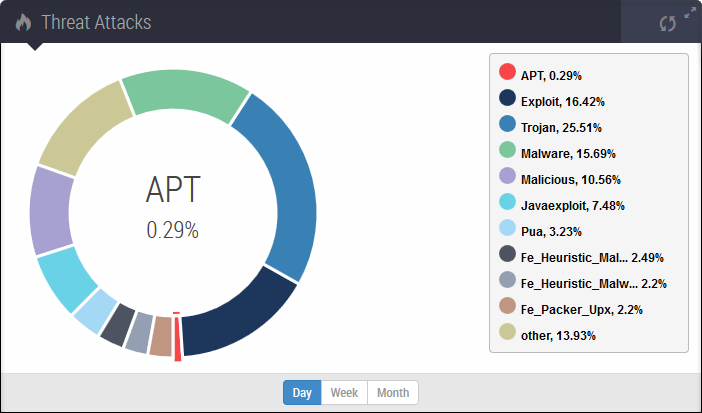The image size is (702, 413).
Task: Click the red APT legend swatch
Action: (507, 72)
